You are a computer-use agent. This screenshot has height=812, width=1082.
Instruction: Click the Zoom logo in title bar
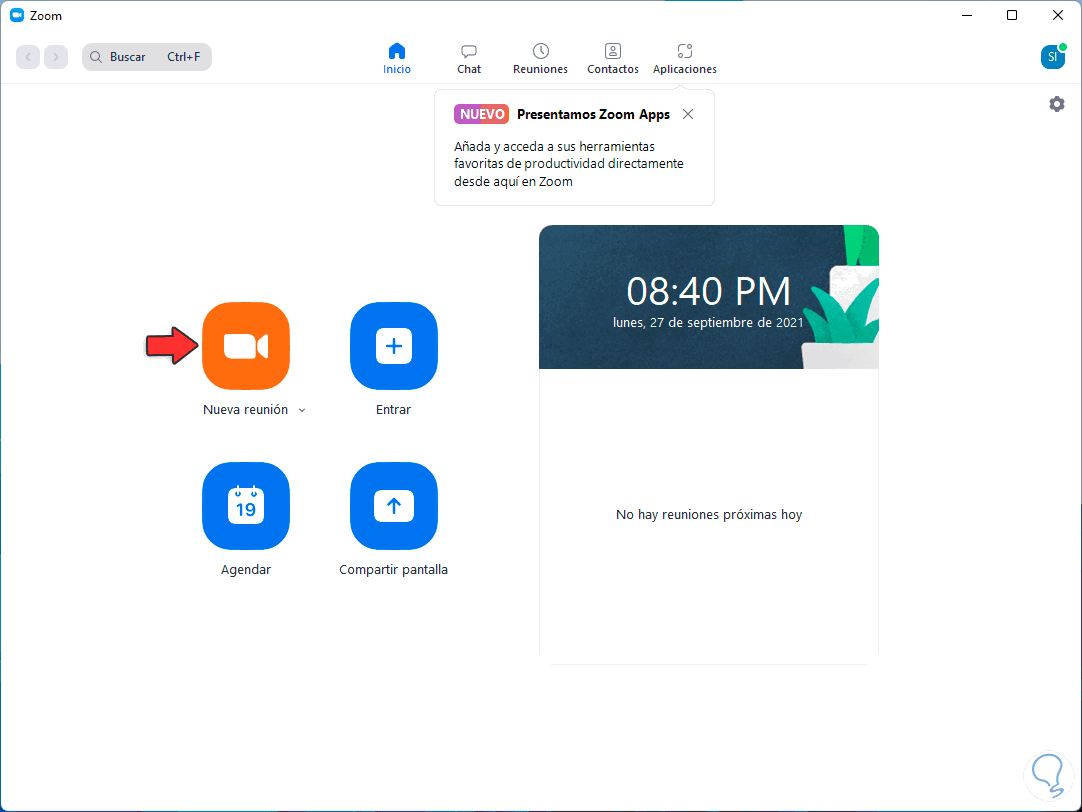coord(17,15)
